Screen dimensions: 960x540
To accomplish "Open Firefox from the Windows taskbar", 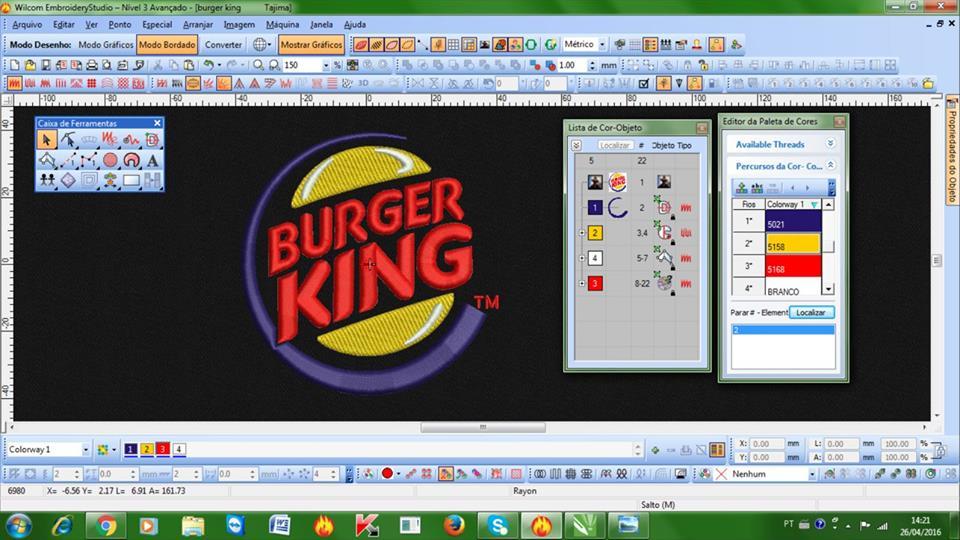I will 454,525.
